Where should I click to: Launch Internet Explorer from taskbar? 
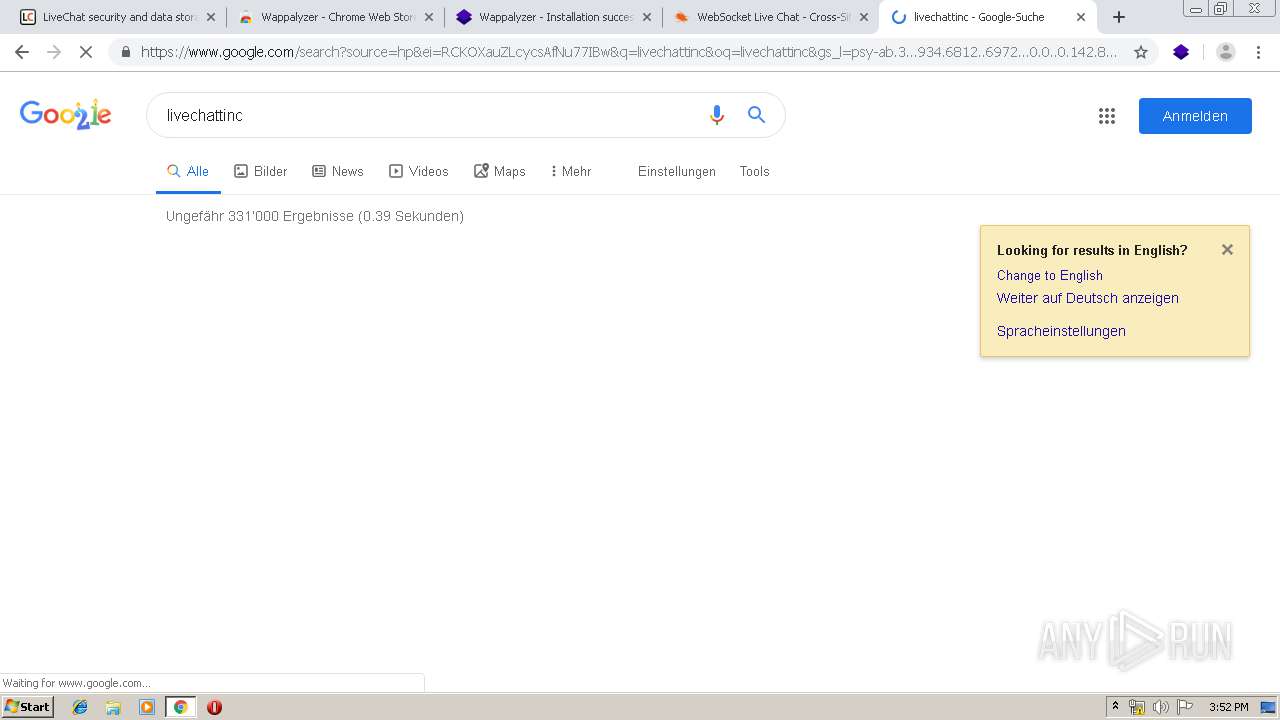pyautogui.click(x=80, y=707)
